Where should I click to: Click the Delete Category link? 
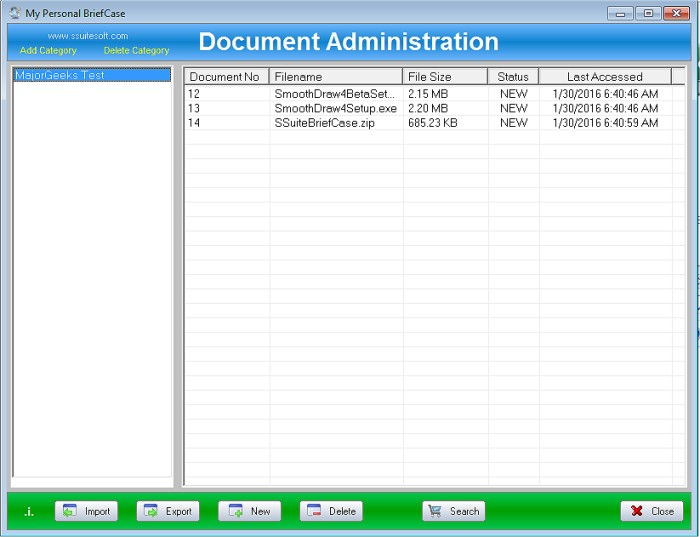[137, 50]
